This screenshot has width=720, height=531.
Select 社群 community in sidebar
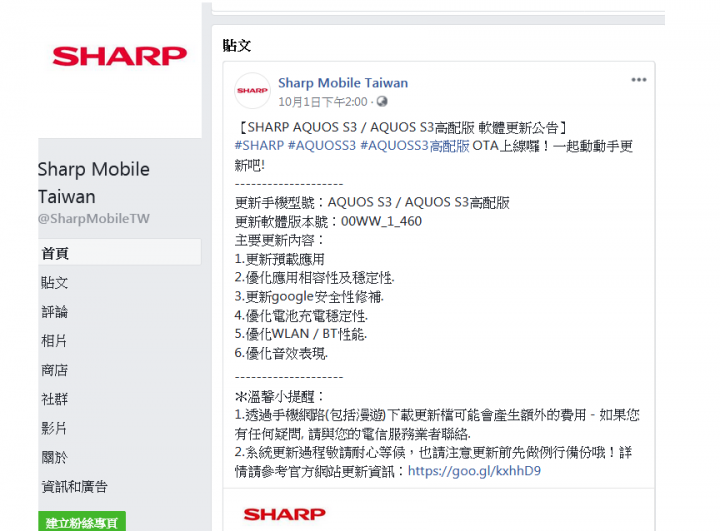click(x=55, y=399)
